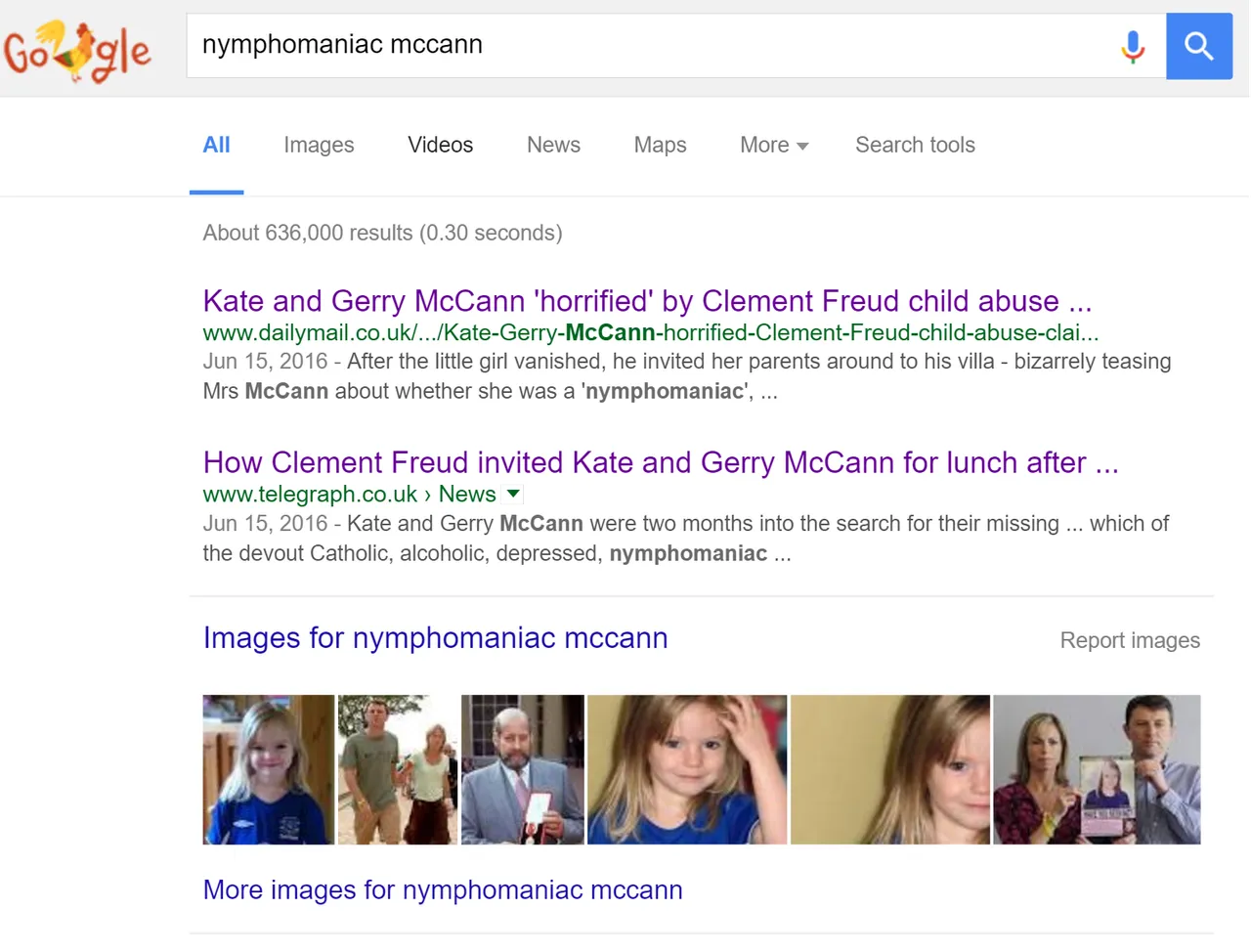This screenshot has height=952, width=1251.
Task: Expand the green arrow beside Telegraph URL
Action: point(513,494)
